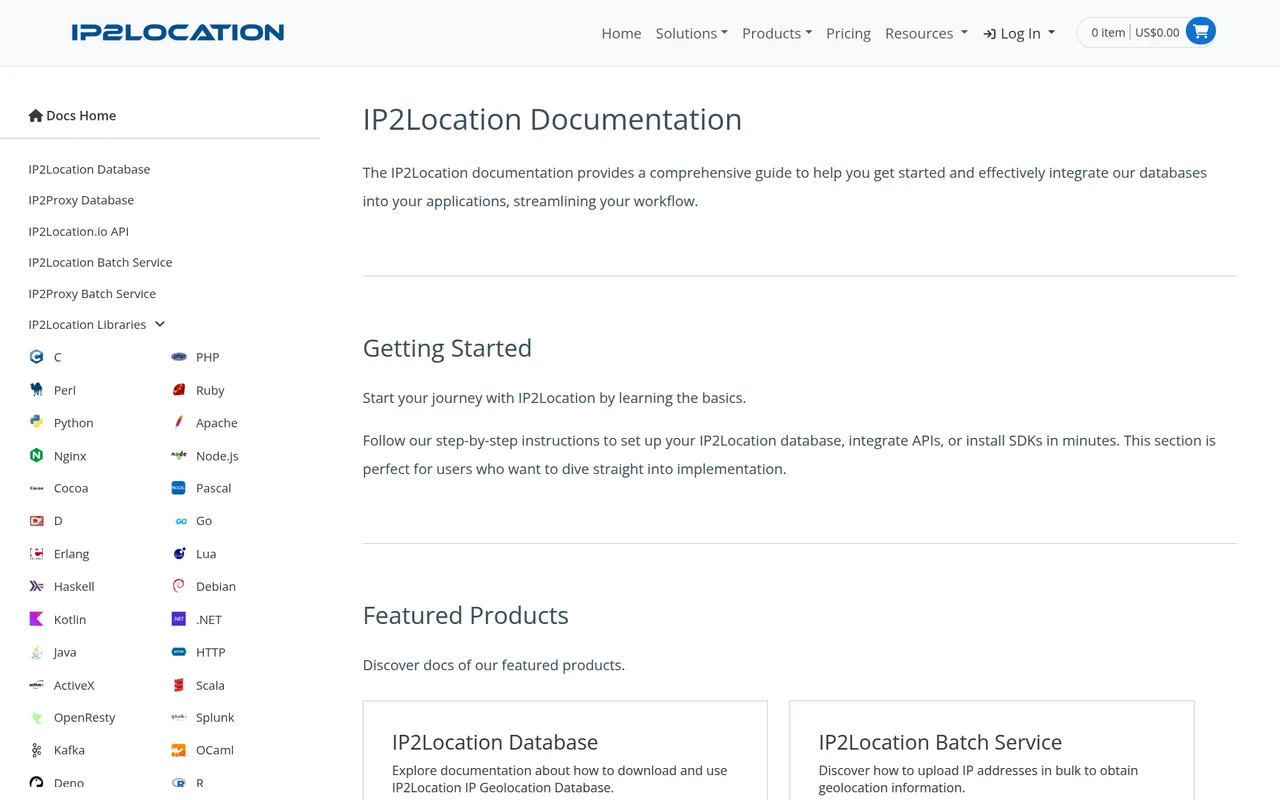Viewport: 1280px width, 800px height.
Task: Click the PHP library icon
Action: click(179, 357)
